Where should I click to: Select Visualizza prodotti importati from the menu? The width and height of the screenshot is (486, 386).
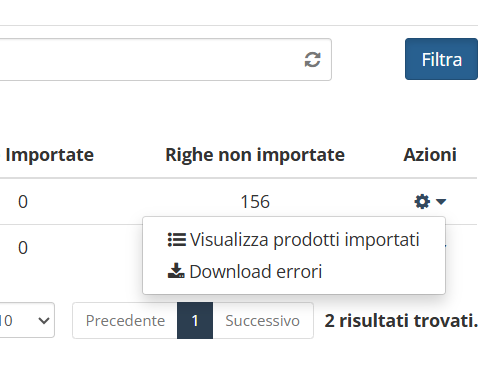pos(294,240)
